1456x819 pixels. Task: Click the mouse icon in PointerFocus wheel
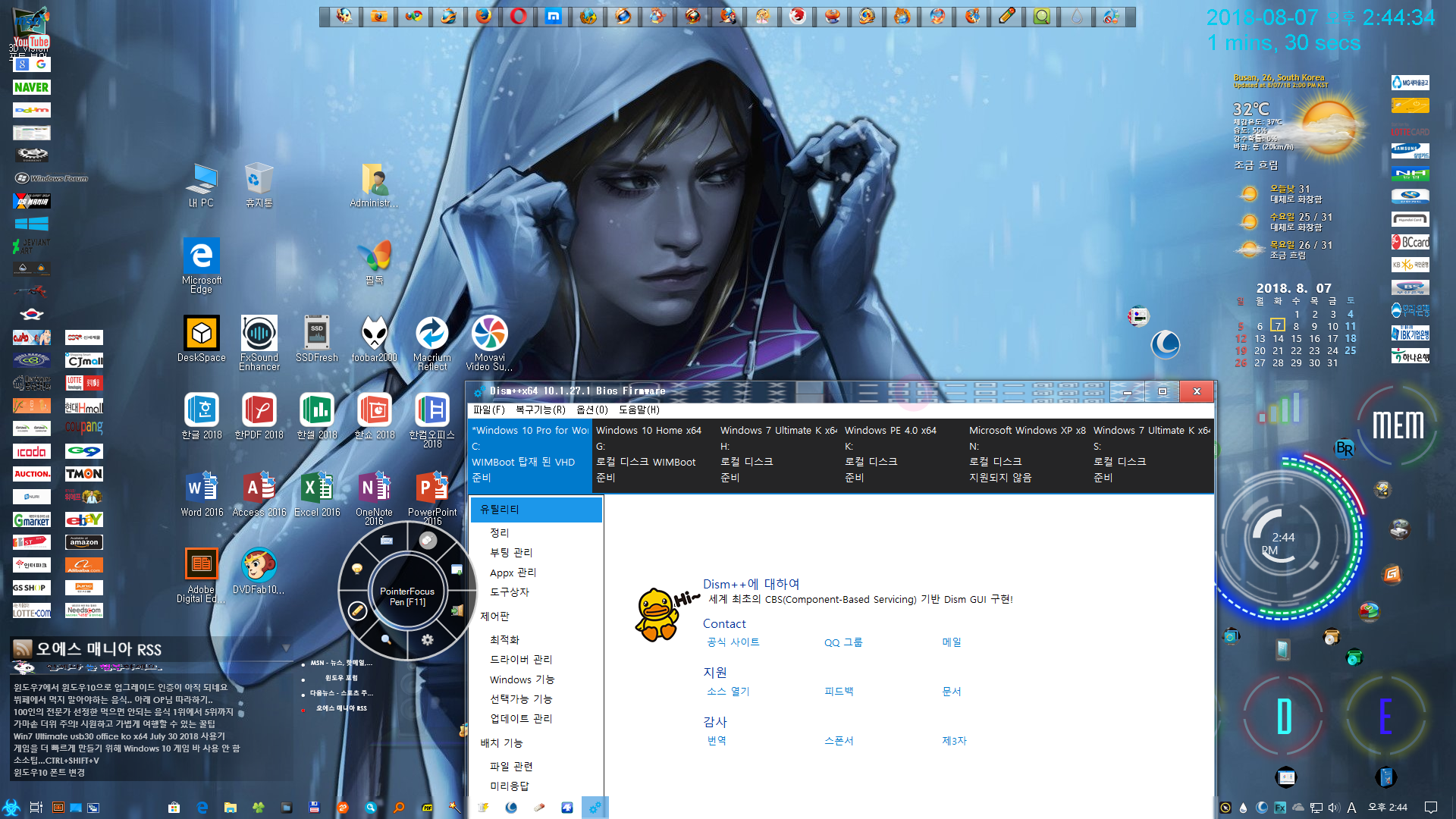point(428,540)
